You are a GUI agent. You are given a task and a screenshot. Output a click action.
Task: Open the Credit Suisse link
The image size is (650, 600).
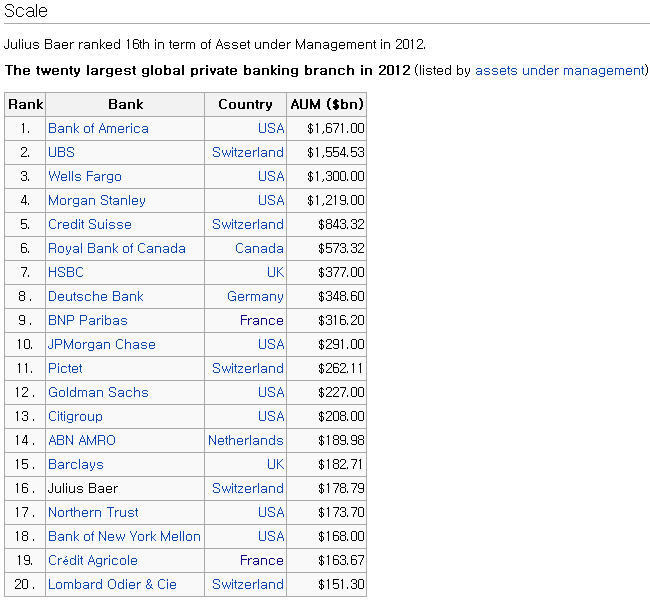90,224
